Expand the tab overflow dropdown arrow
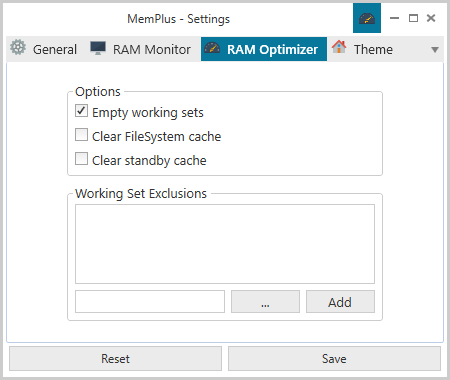Screen dimensions: 450x380 tap(435, 50)
